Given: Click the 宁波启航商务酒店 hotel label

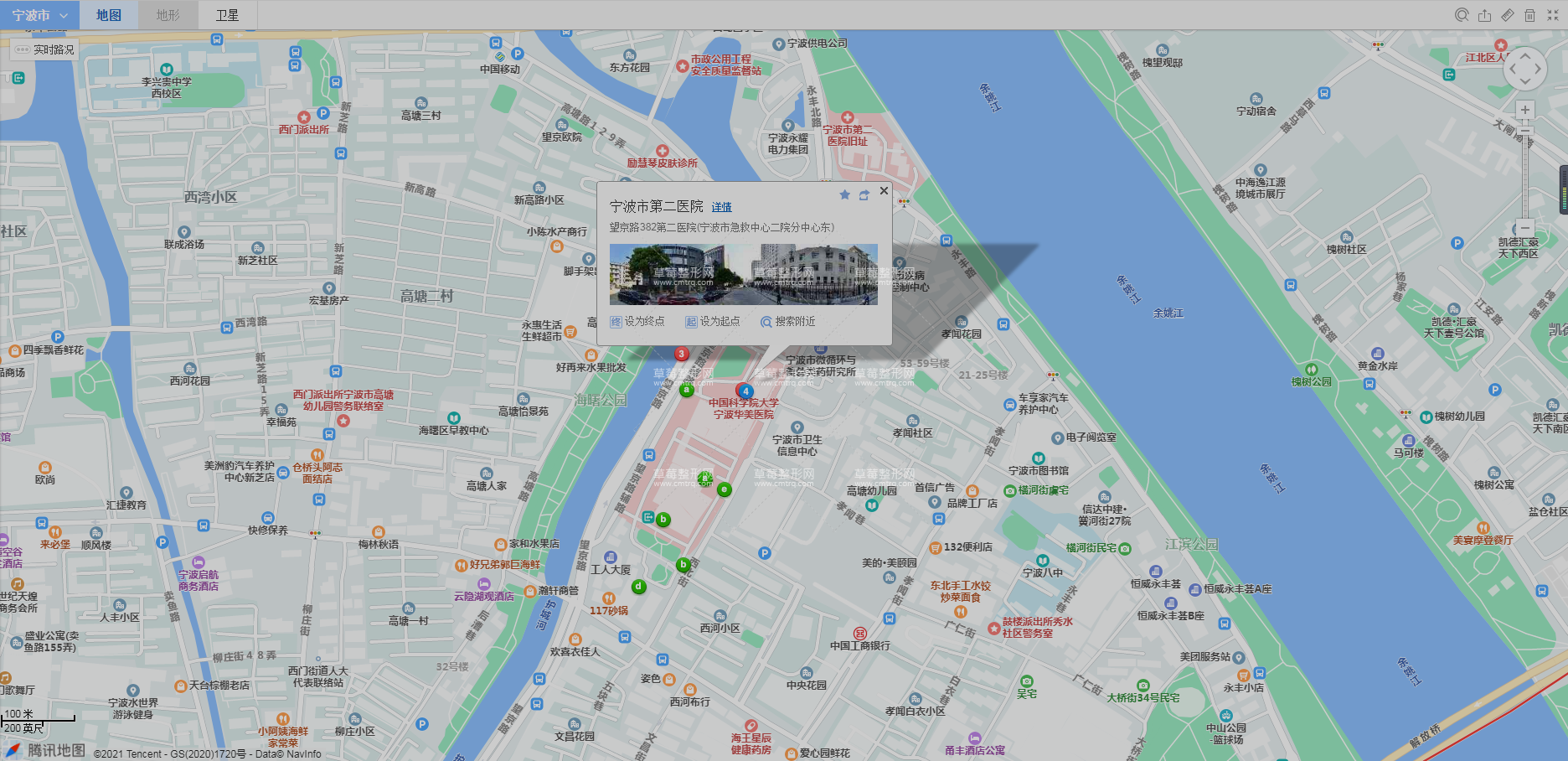Looking at the screenshot, I should [x=199, y=581].
